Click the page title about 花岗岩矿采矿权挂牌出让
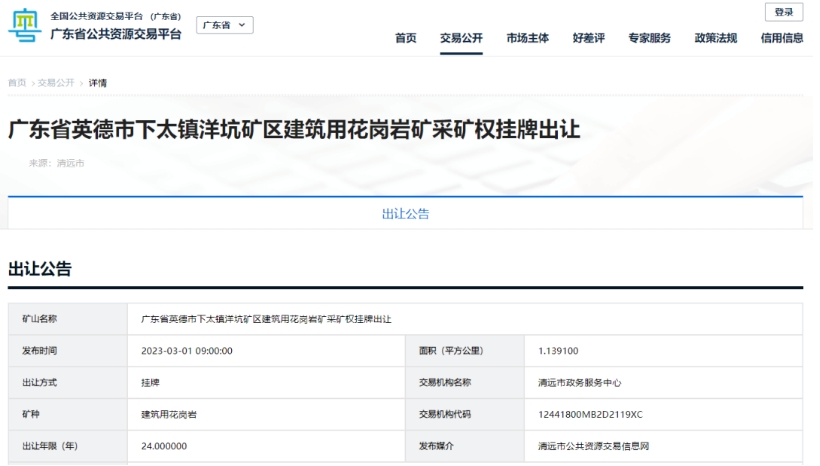Image resolution: width=820 pixels, height=466 pixels. [x=294, y=130]
